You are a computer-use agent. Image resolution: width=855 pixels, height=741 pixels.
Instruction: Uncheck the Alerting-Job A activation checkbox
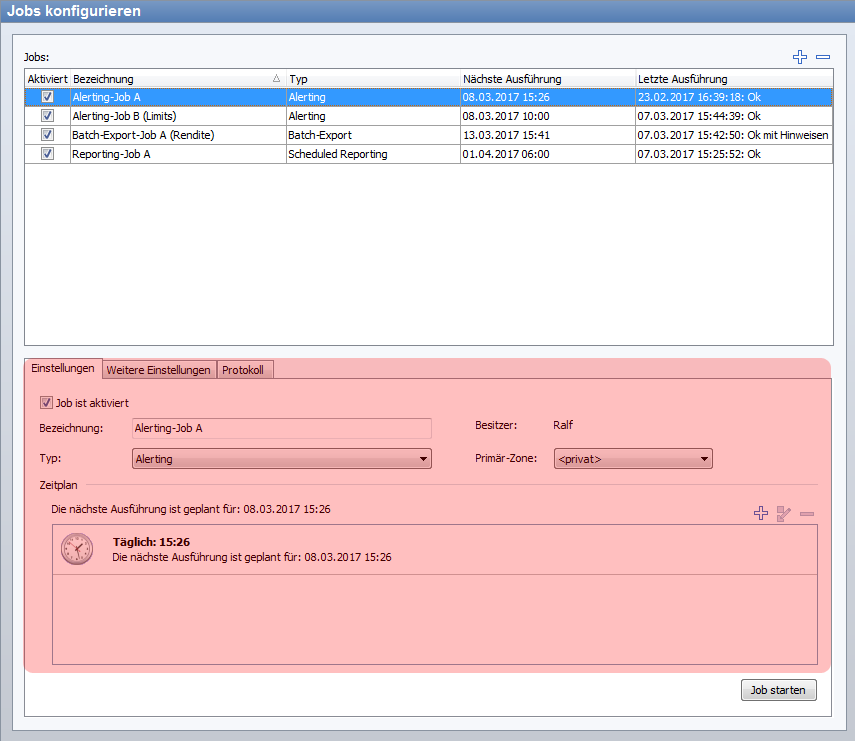point(47,97)
